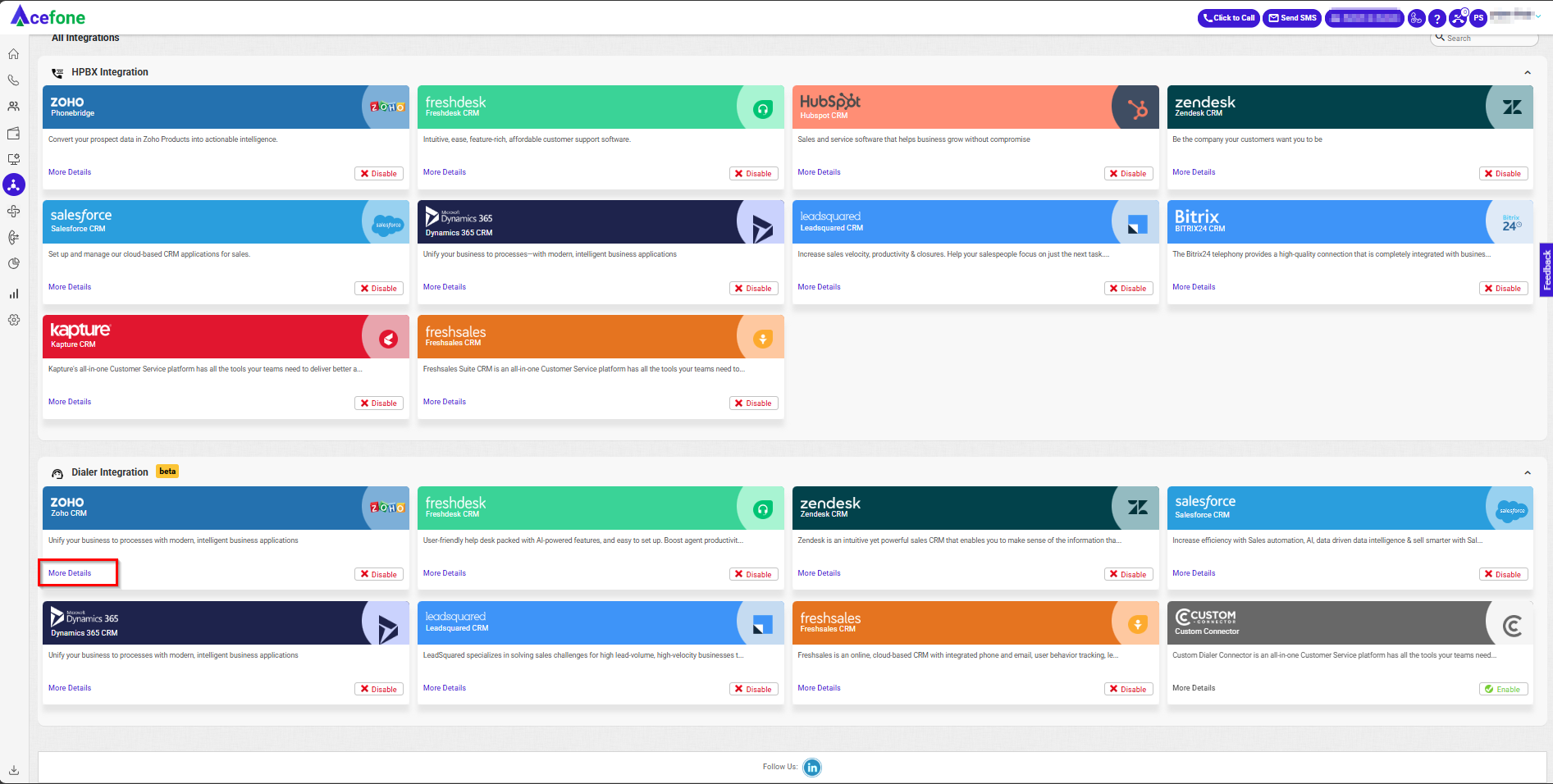1553x784 pixels.
Task: Click the HPBX Zendesk logo icon
Action: (x=1512, y=107)
